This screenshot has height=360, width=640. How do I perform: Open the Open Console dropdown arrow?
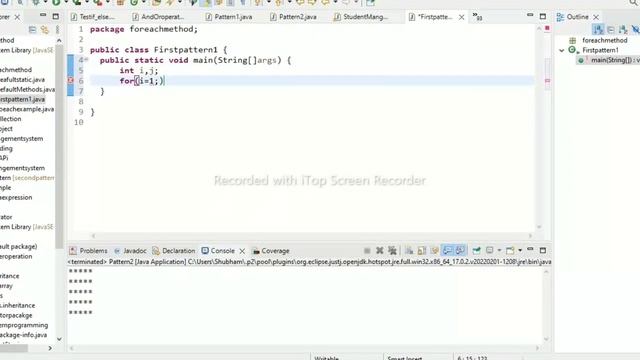tap(520, 251)
